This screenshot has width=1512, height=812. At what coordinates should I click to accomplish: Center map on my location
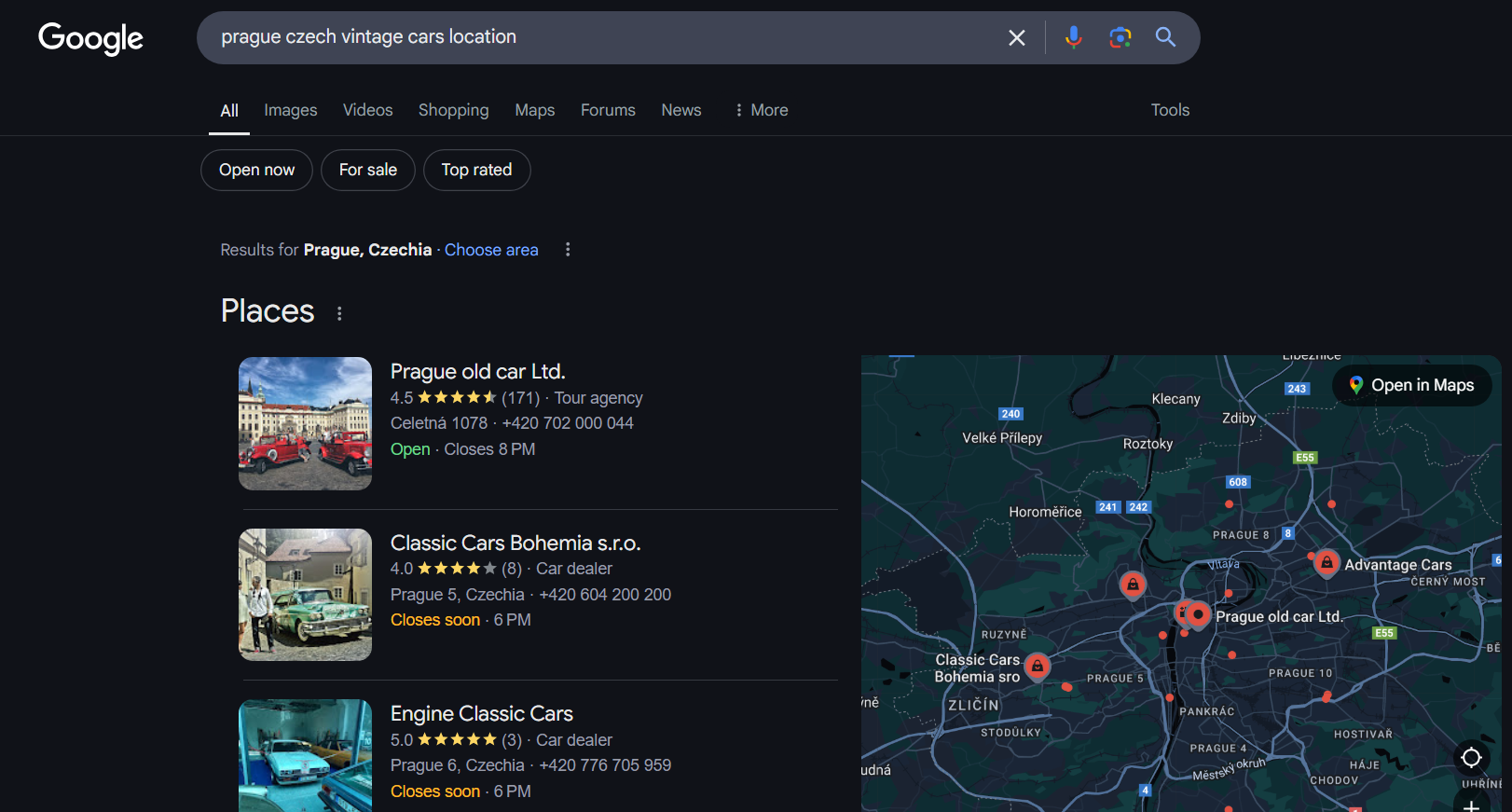(1471, 757)
